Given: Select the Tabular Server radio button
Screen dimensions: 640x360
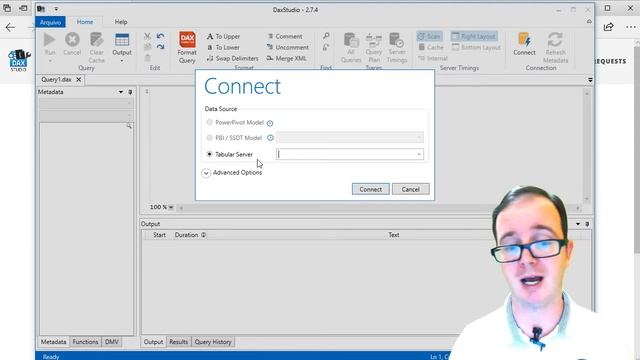Looking at the screenshot, I should (209, 154).
